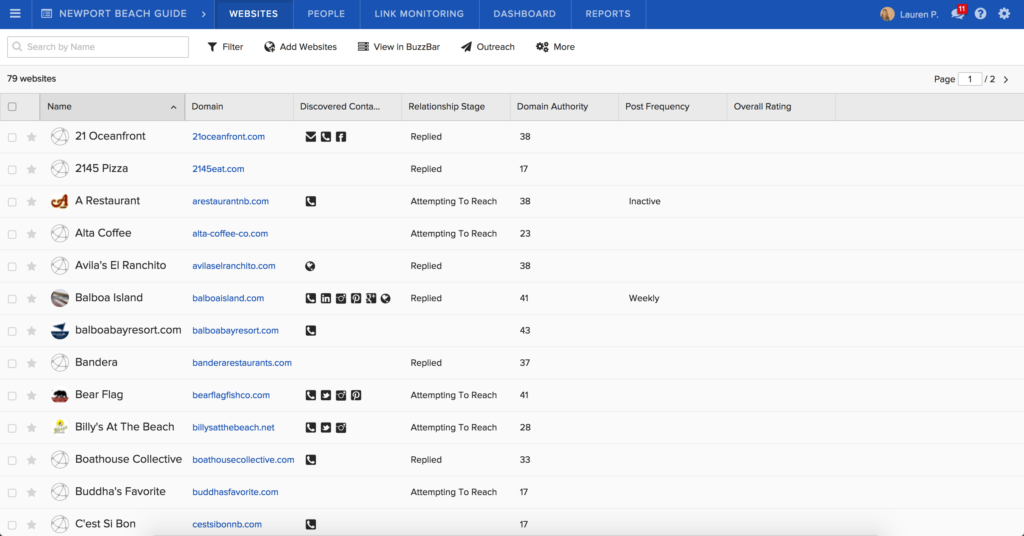Open the settings gear icon
The width and height of the screenshot is (1024, 536).
click(1004, 14)
